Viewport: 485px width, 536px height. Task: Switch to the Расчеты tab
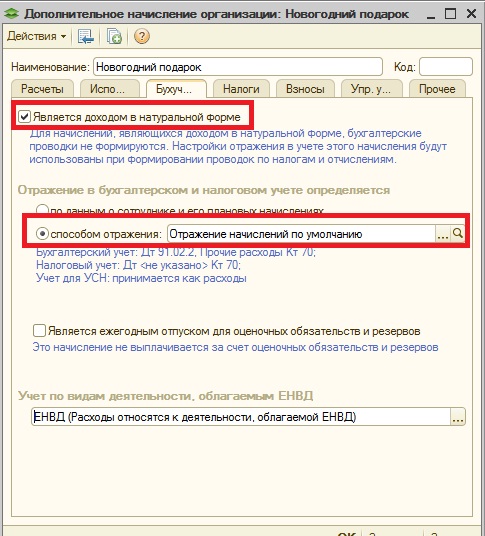click(42, 89)
